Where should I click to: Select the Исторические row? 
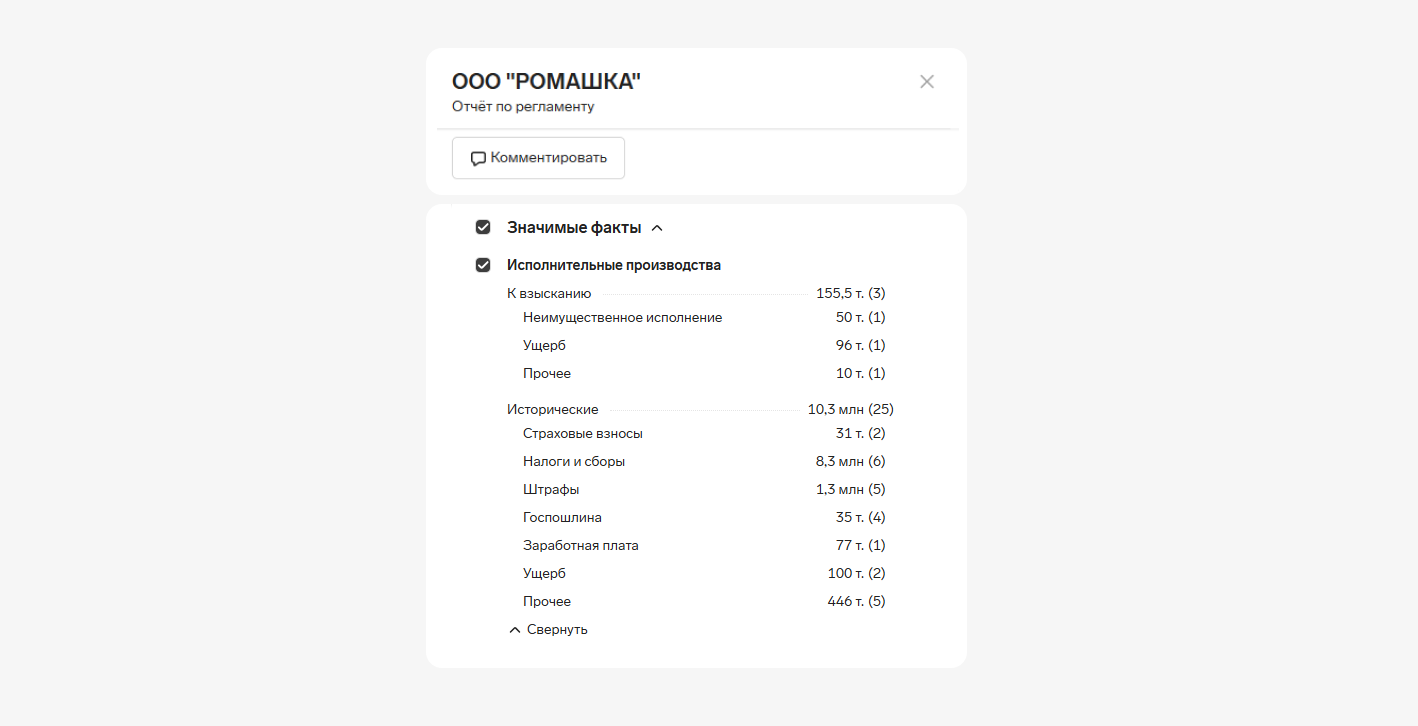pyautogui.click(x=553, y=410)
